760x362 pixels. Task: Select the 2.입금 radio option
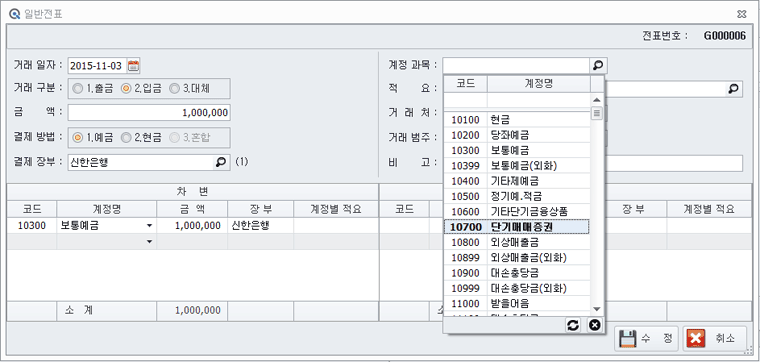click(142, 89)
